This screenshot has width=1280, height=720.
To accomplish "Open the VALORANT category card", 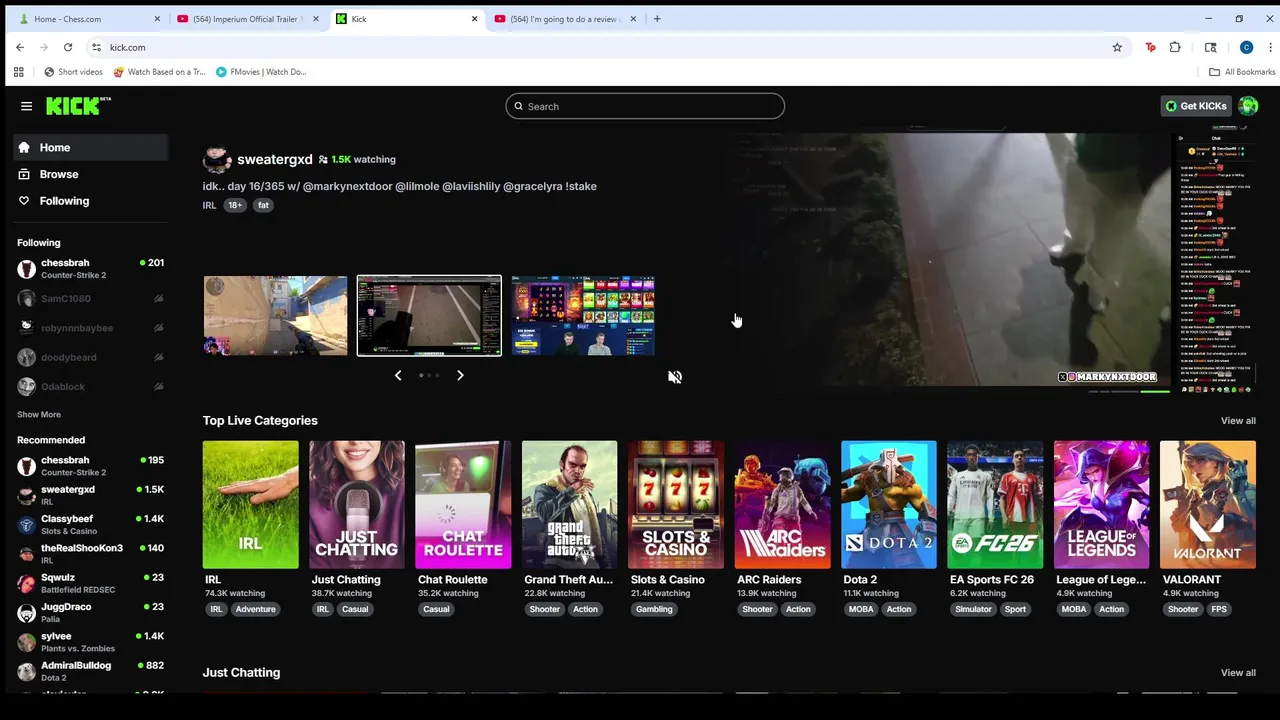I will tap(1208, 505).
